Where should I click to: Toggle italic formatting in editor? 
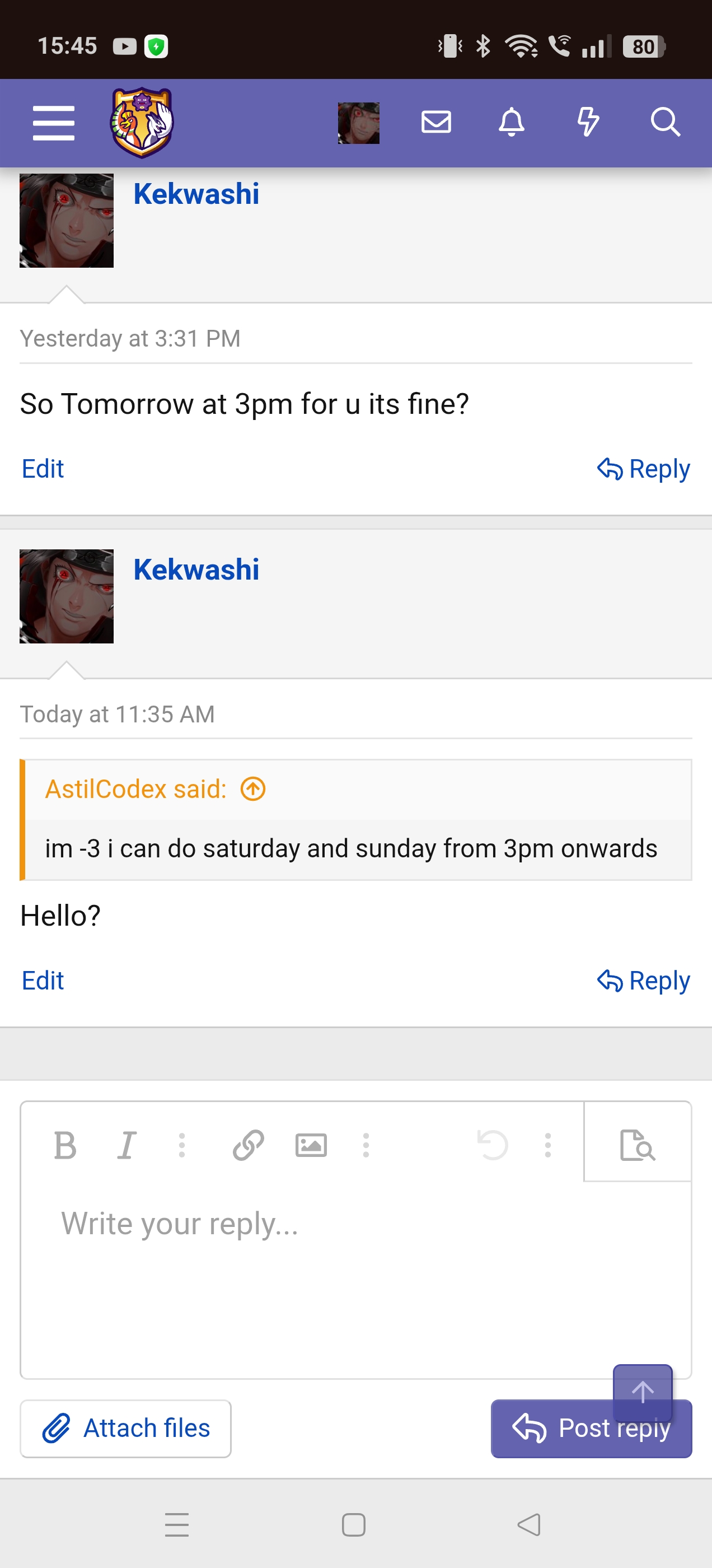[127, 1146]
